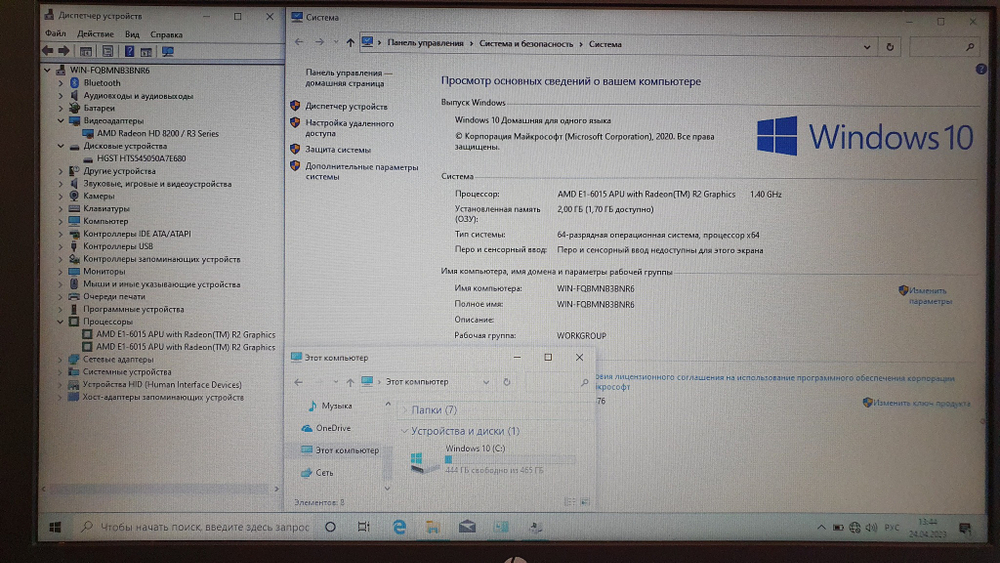Open the Mail app on taskbar
1000x563 pixels.
pos(467,527)
